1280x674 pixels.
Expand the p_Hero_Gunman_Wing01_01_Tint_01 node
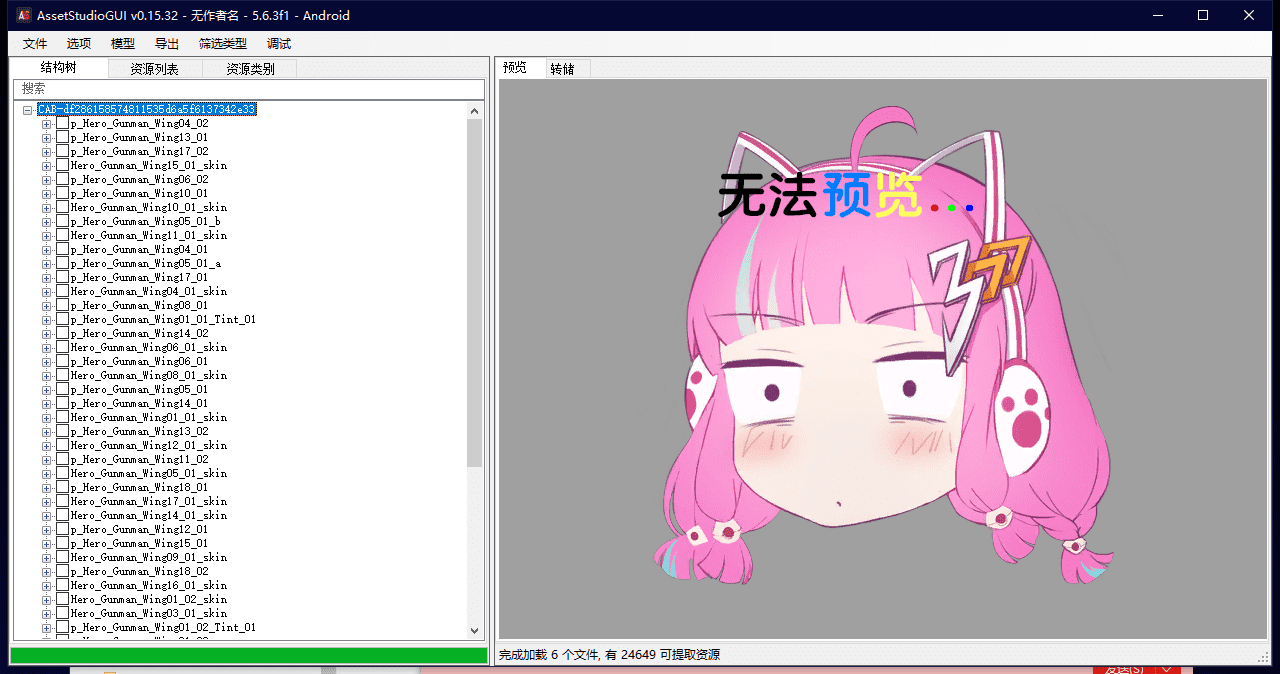46,320
